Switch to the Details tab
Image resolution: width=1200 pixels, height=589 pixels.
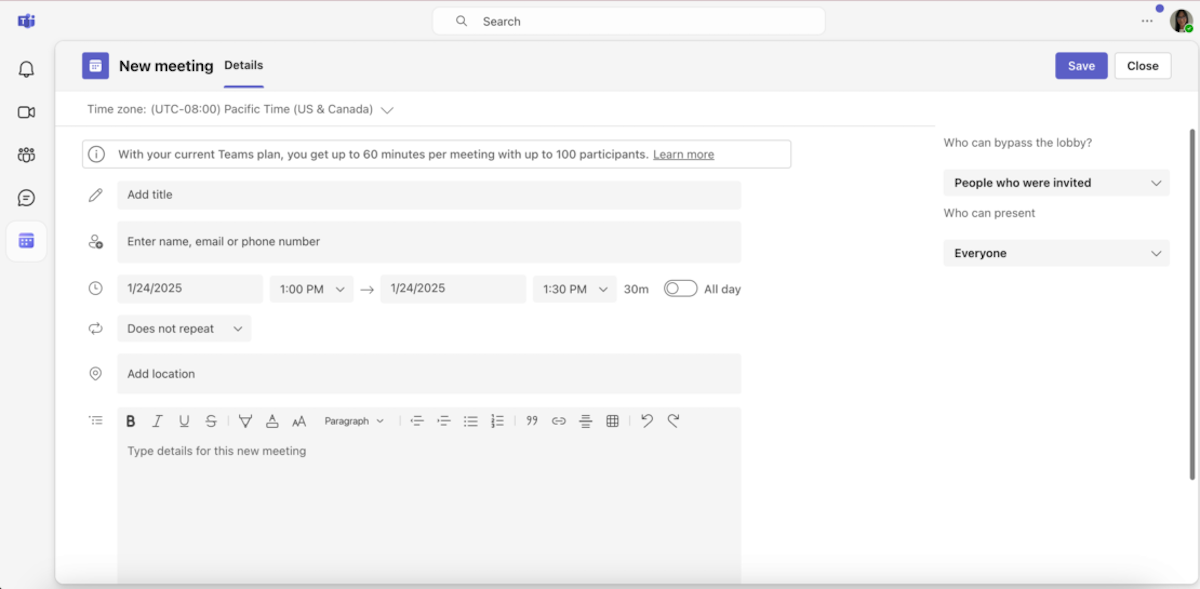tap(243, 65)
